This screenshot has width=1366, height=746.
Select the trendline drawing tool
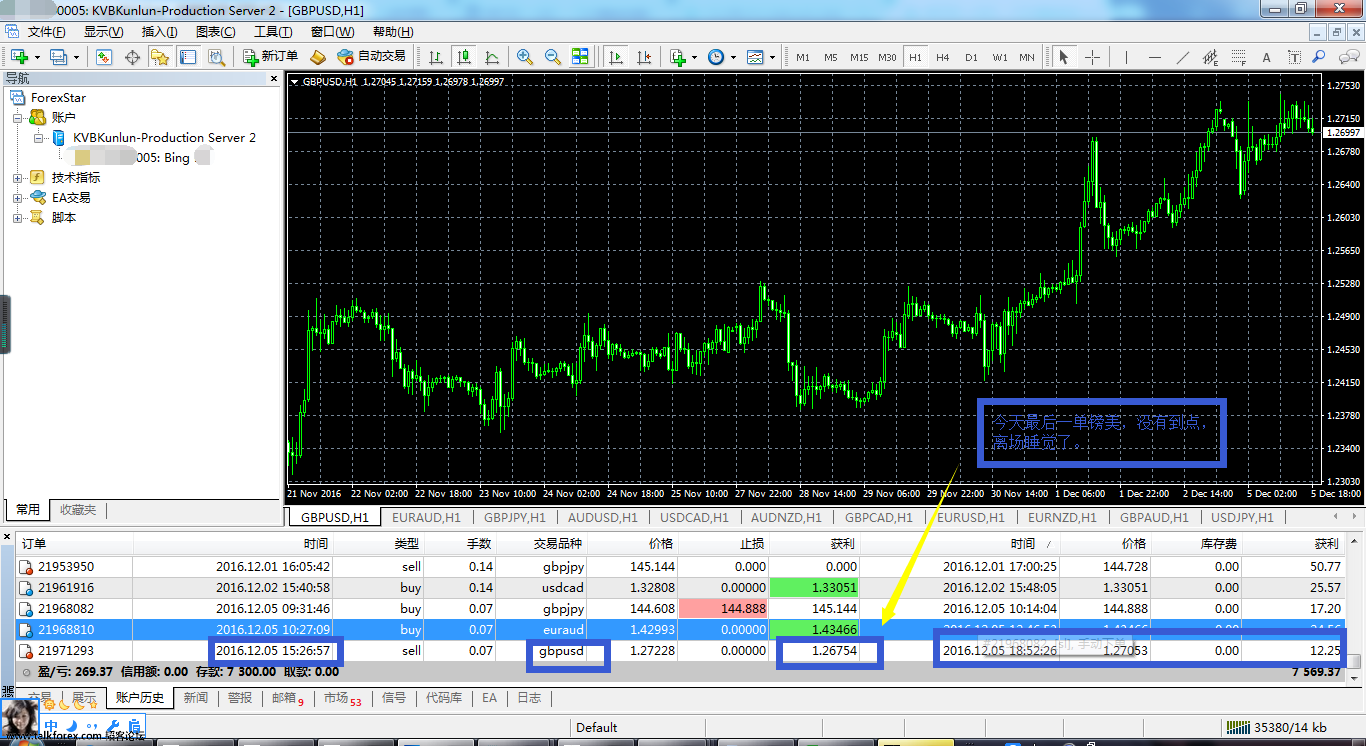(1183, 57)
